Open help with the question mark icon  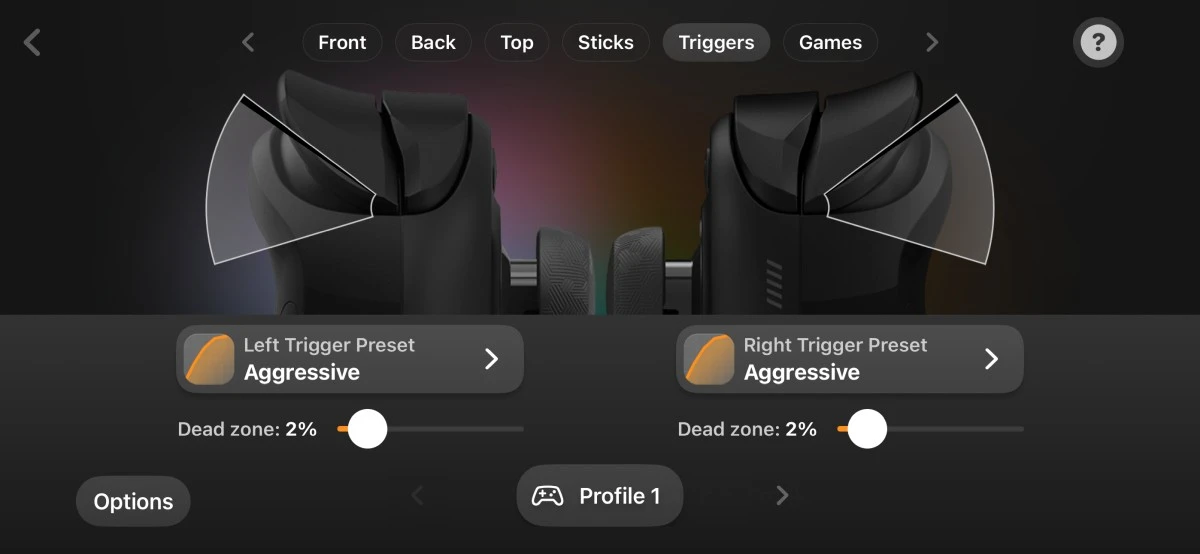pyautogui.click(x=1098, y=42)
